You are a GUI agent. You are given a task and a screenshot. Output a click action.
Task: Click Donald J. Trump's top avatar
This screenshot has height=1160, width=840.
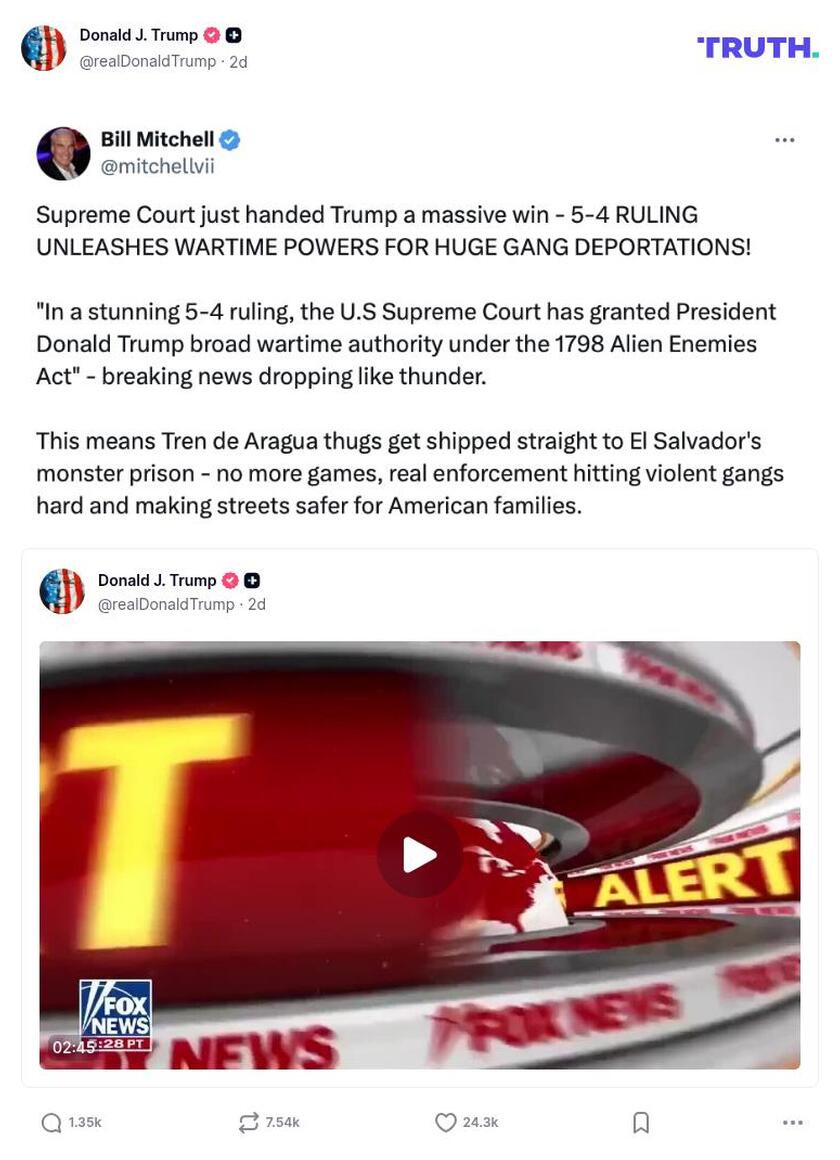click(44, 47)
